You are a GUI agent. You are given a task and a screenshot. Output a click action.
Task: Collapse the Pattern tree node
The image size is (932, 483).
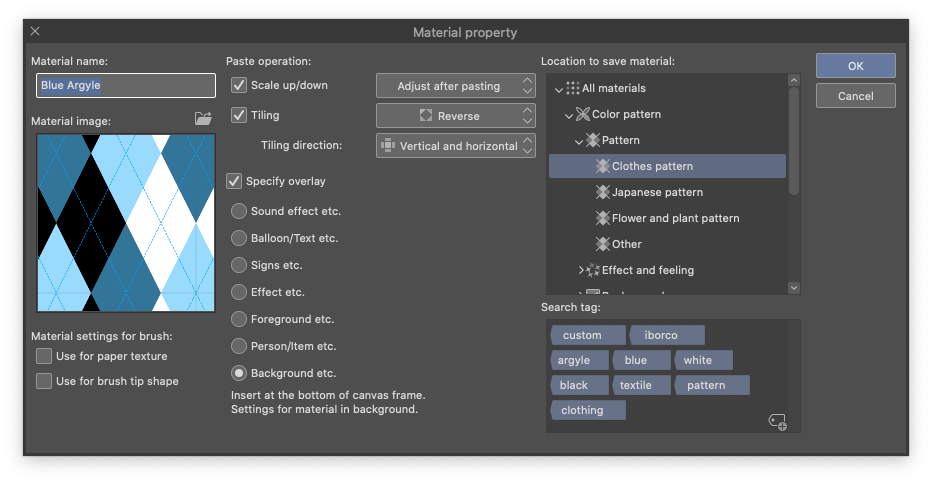579,141
